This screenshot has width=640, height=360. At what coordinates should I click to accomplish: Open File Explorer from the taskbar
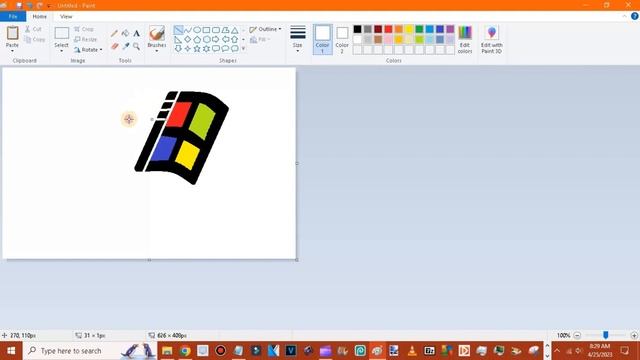(167, 351)
